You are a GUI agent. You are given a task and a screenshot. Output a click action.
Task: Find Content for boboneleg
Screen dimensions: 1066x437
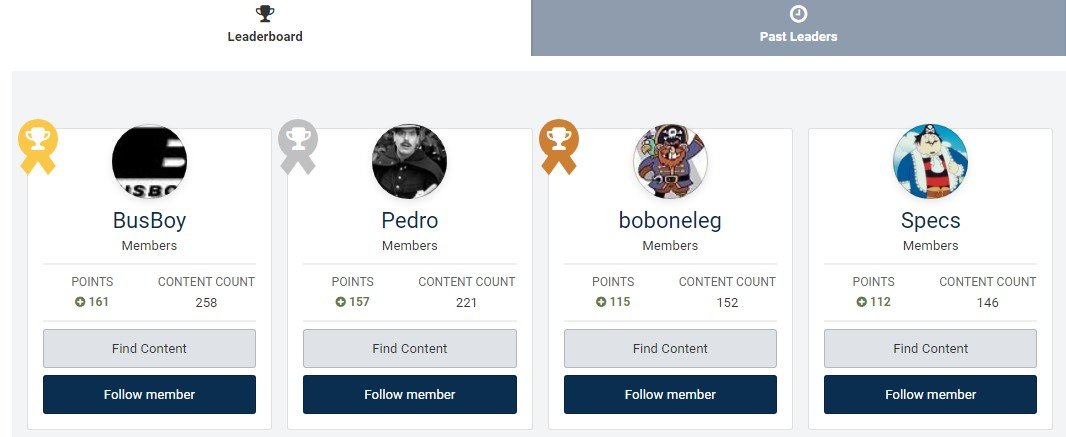pos(670,349)
